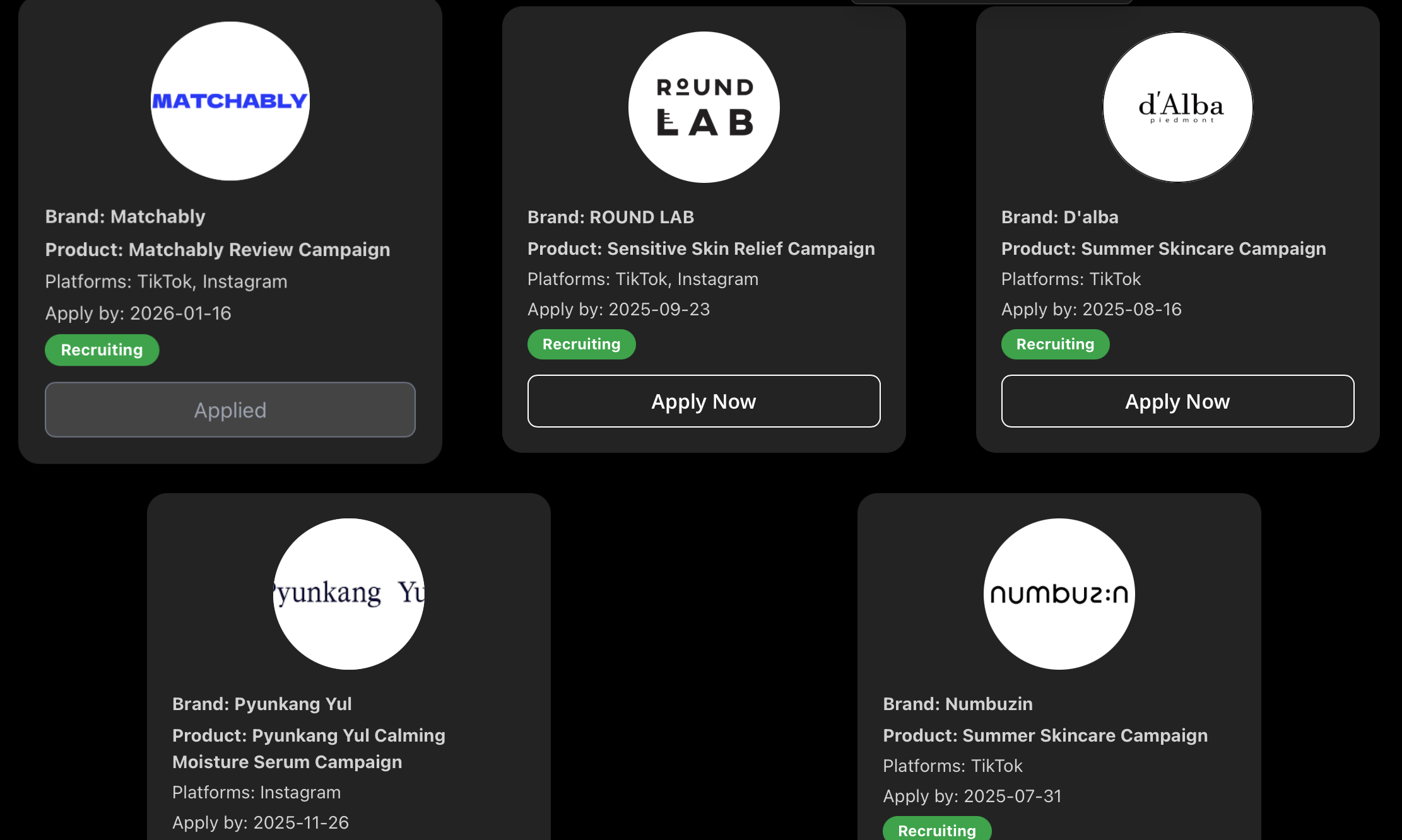Apply to ROUND LAB Sensitive Skin campaign
Image resolution: width=1402 pixels, height=840 pixels.
click(704, 401)
